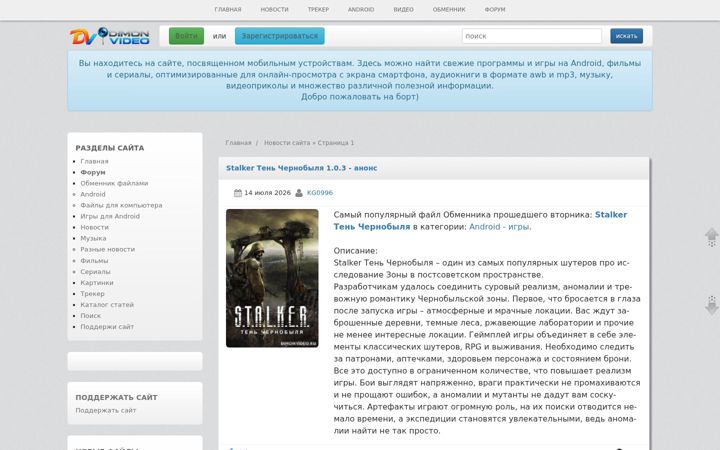Click the искать search button
Viewport: 720px width, 450px height.
click(x=626, y=36)
